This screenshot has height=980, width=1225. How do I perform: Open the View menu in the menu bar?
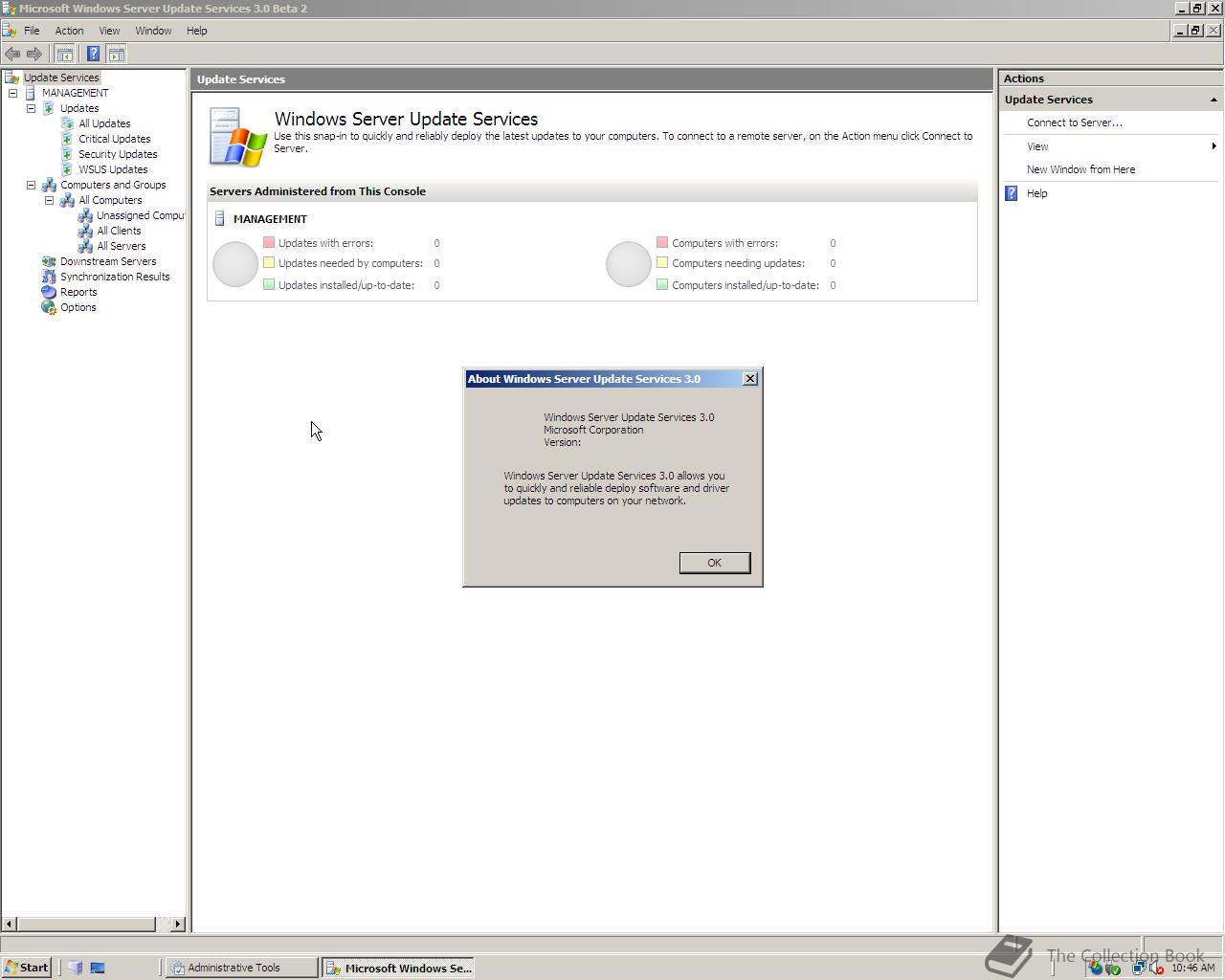(x=109, y=31)
